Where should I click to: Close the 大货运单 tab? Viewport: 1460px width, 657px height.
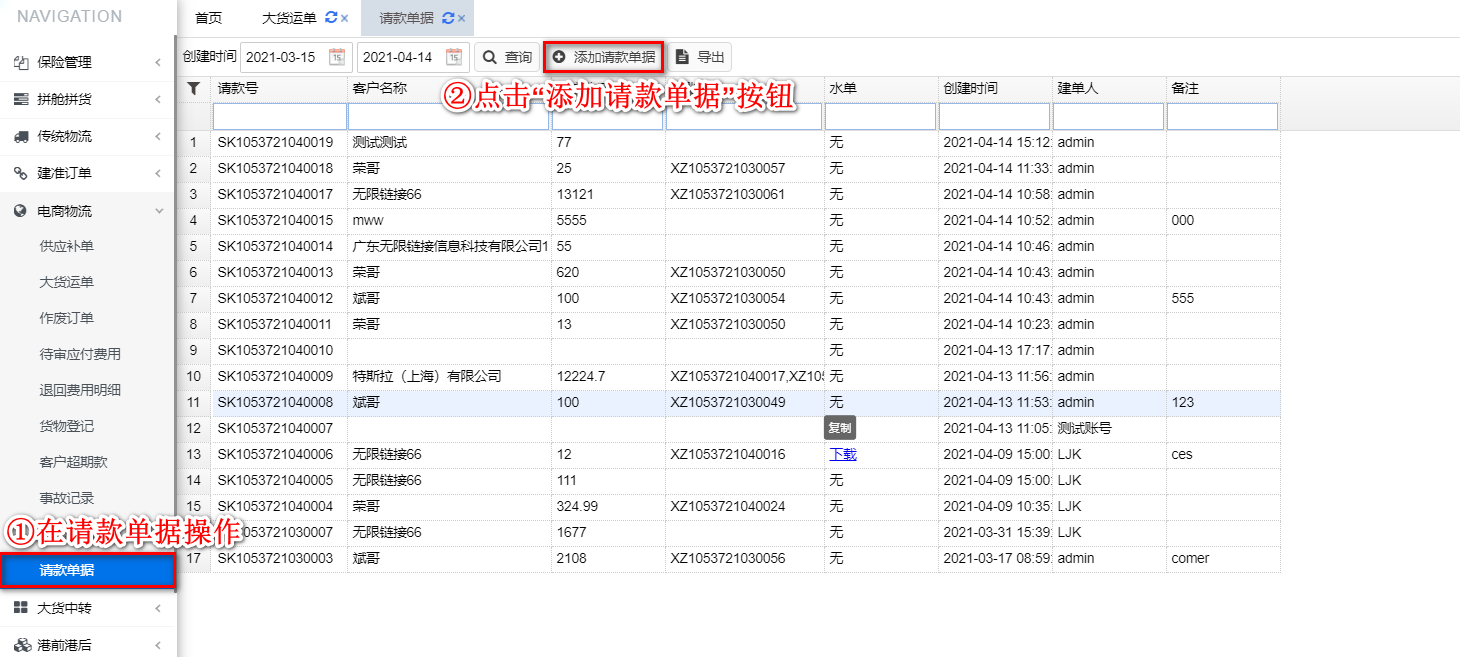(x=344, y=18)
